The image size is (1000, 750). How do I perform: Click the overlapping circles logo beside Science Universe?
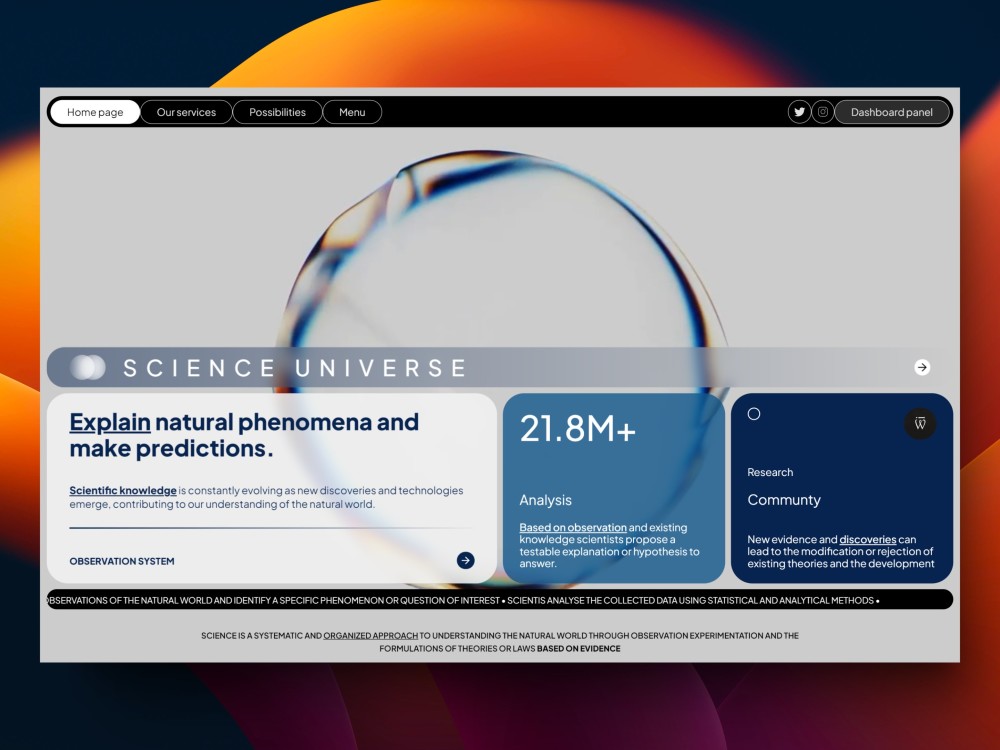pos(87,367)
